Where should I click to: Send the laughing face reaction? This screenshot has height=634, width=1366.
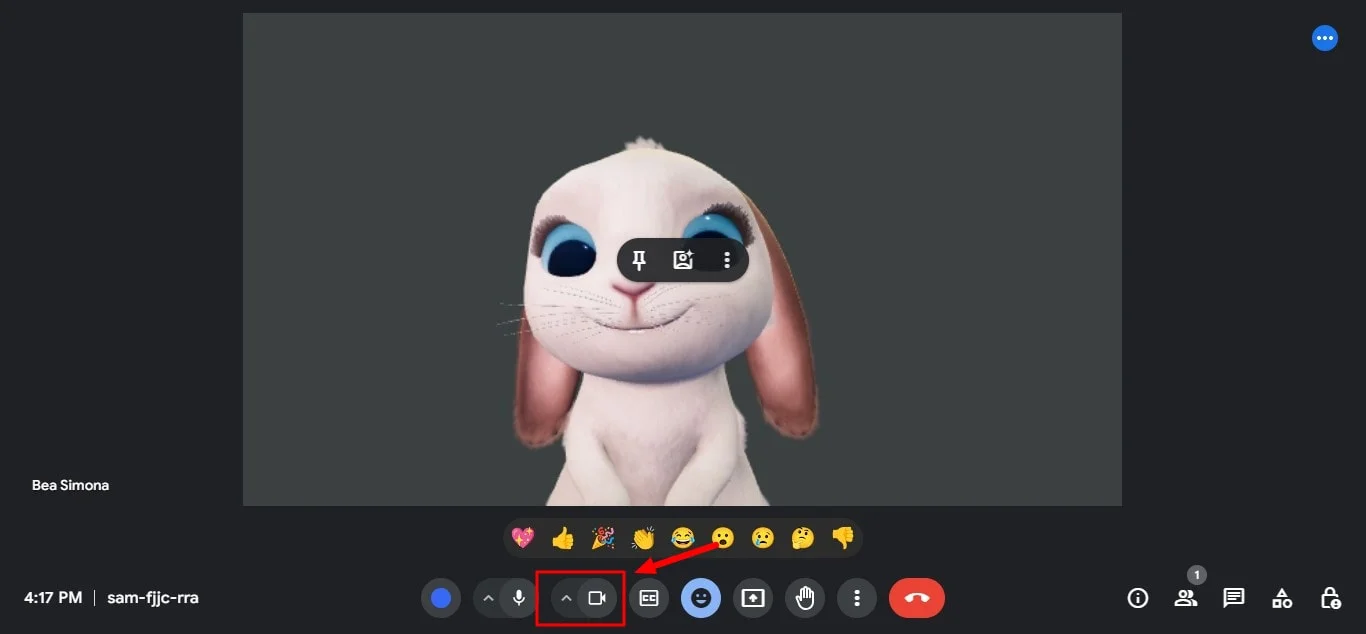[x=683, y=538]
